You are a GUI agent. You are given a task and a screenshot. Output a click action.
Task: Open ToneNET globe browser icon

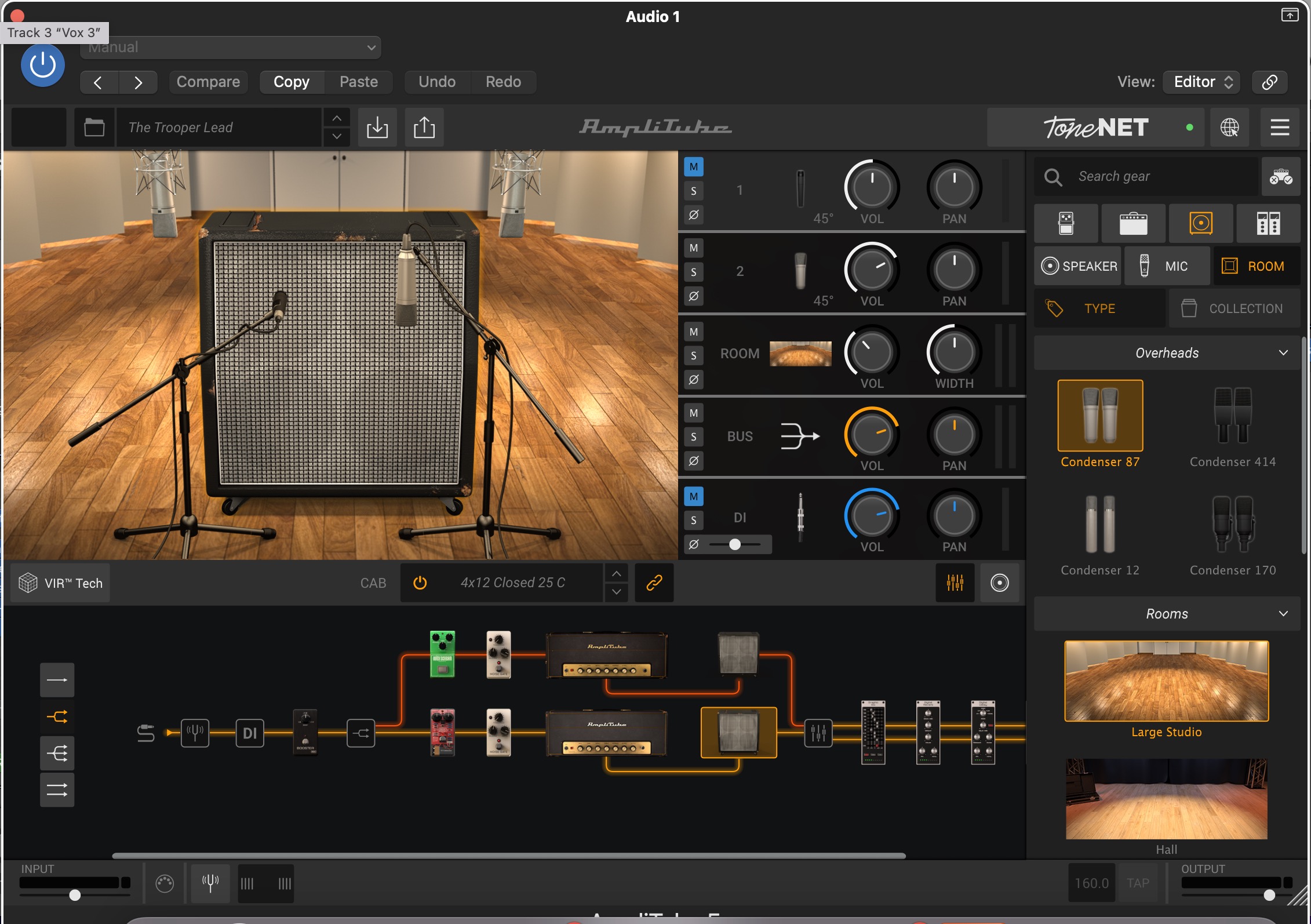click(1229, 127)
